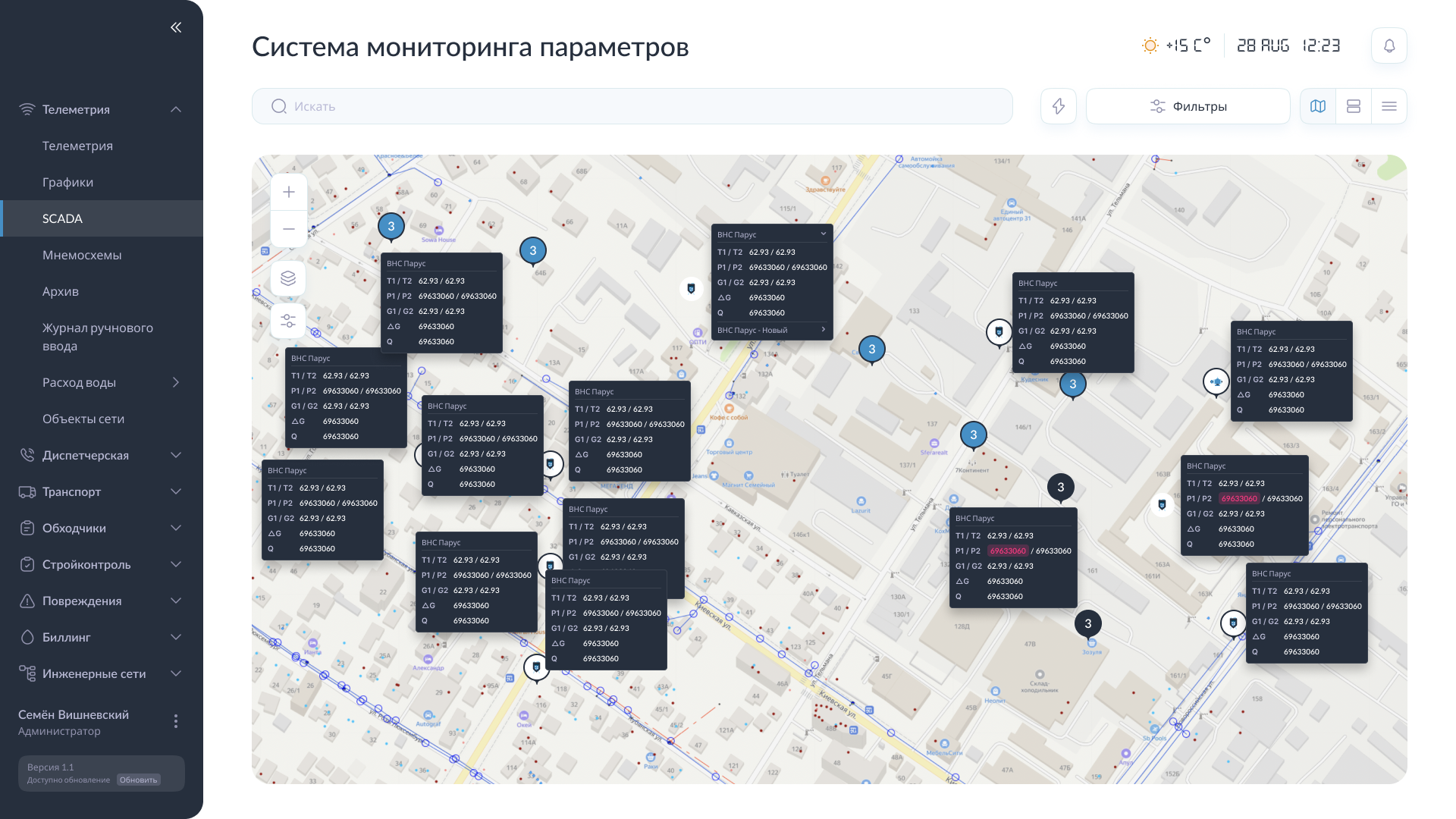Expand the Транспорт section chevron
The width and height of the screenshot is (1456, 819).
tap(176, 491)
